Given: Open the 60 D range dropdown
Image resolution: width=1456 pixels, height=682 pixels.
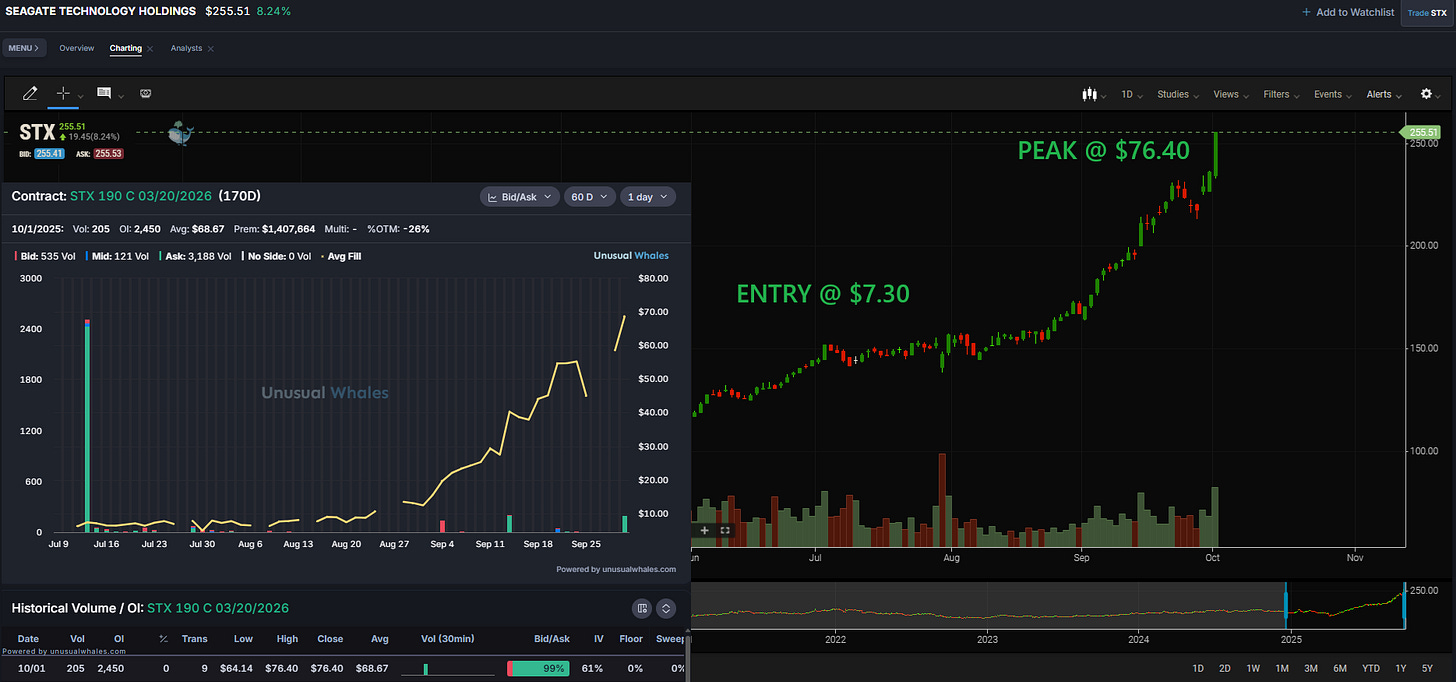Looking at the screenshot, I should pyautogui.click(x=589, y=197).
